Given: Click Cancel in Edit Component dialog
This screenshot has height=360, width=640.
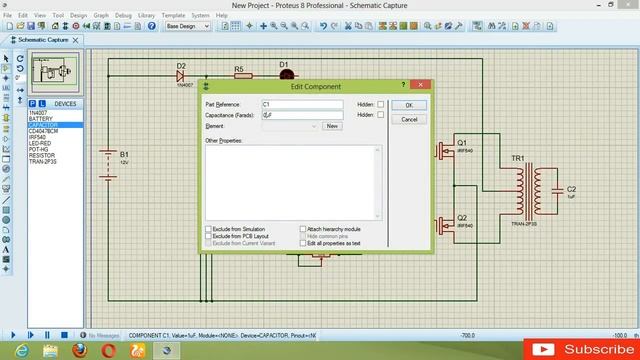Looking at the screenshot, I should (x=409, y=120).
